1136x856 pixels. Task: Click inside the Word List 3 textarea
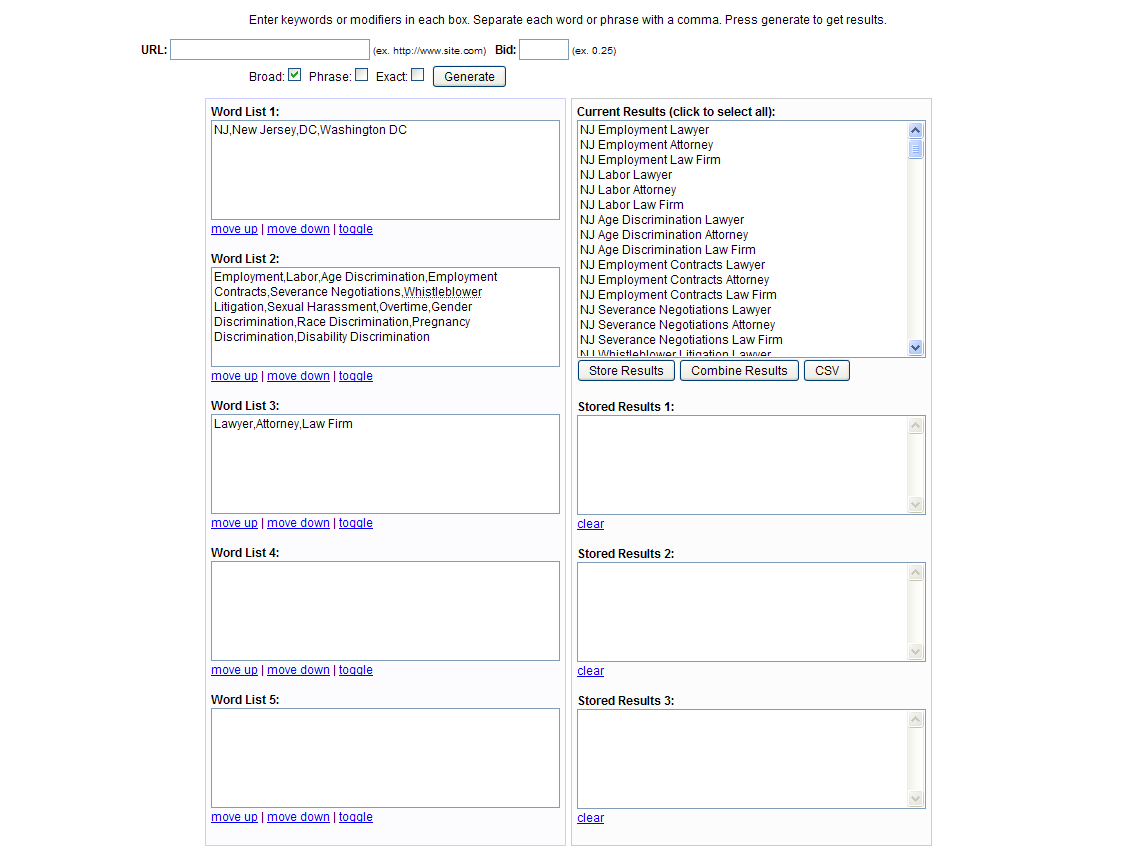click(385, 464)
